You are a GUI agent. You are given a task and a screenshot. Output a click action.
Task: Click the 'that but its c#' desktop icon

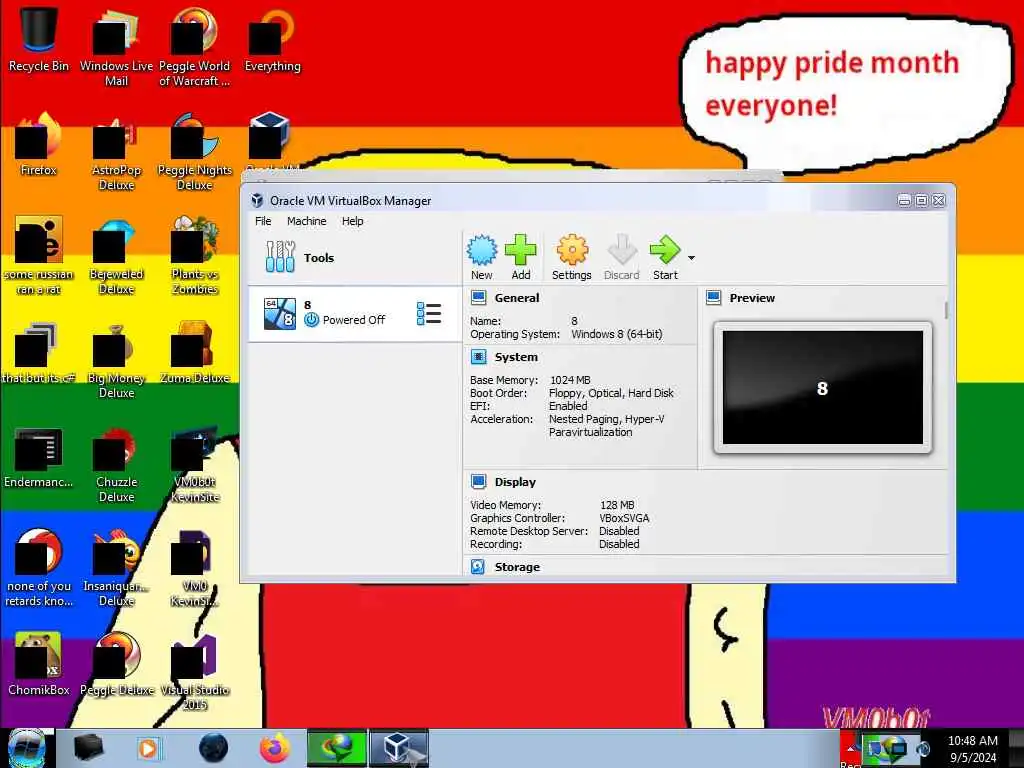(39, 352)
